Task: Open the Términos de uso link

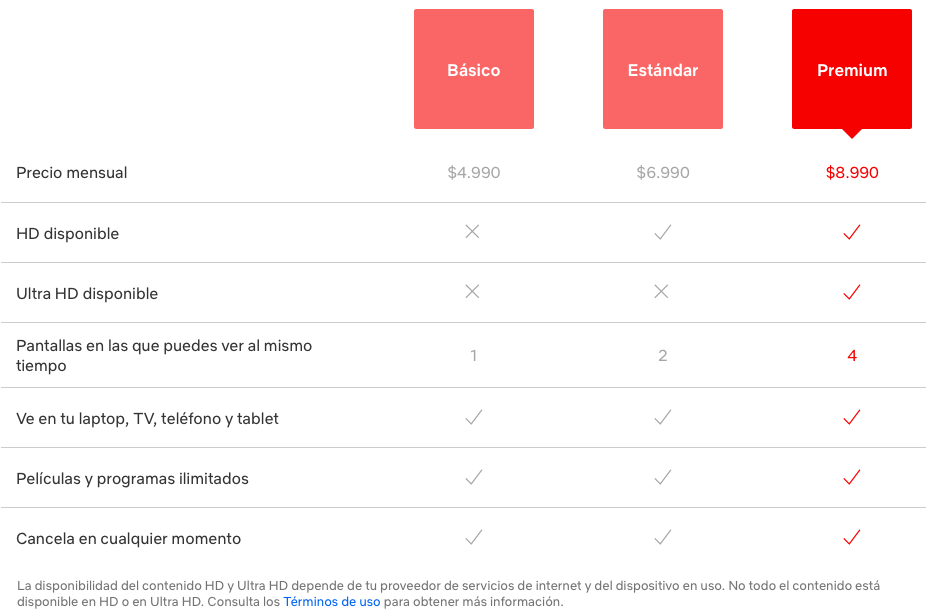Action: coord(332,602)
